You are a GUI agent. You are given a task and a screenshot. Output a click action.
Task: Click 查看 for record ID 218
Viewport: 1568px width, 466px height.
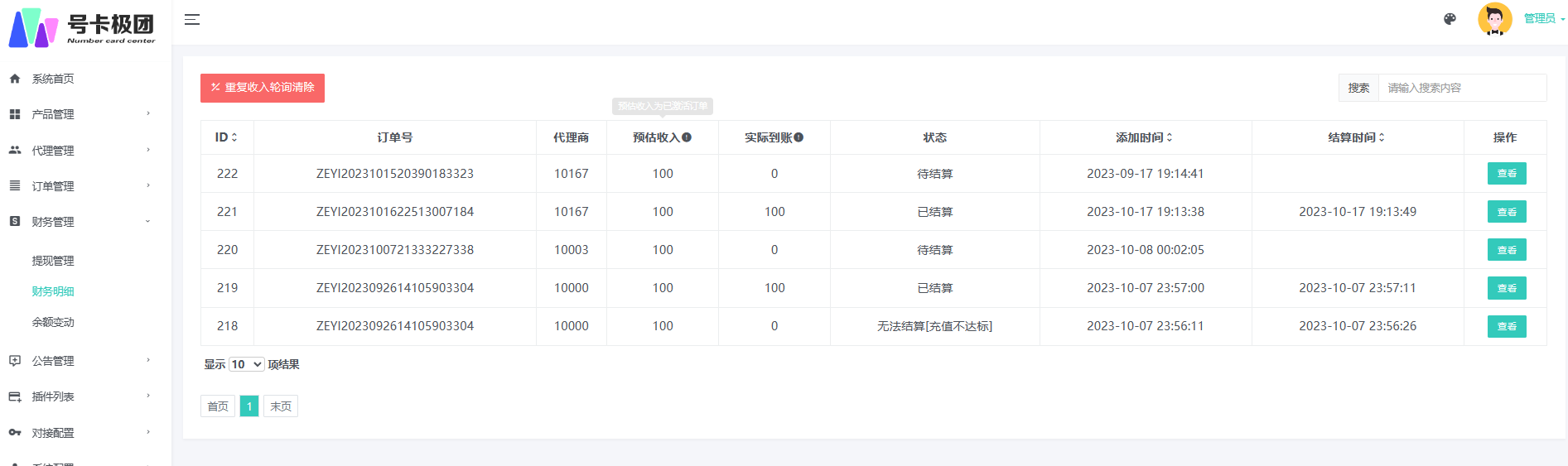pos(1507,326)
